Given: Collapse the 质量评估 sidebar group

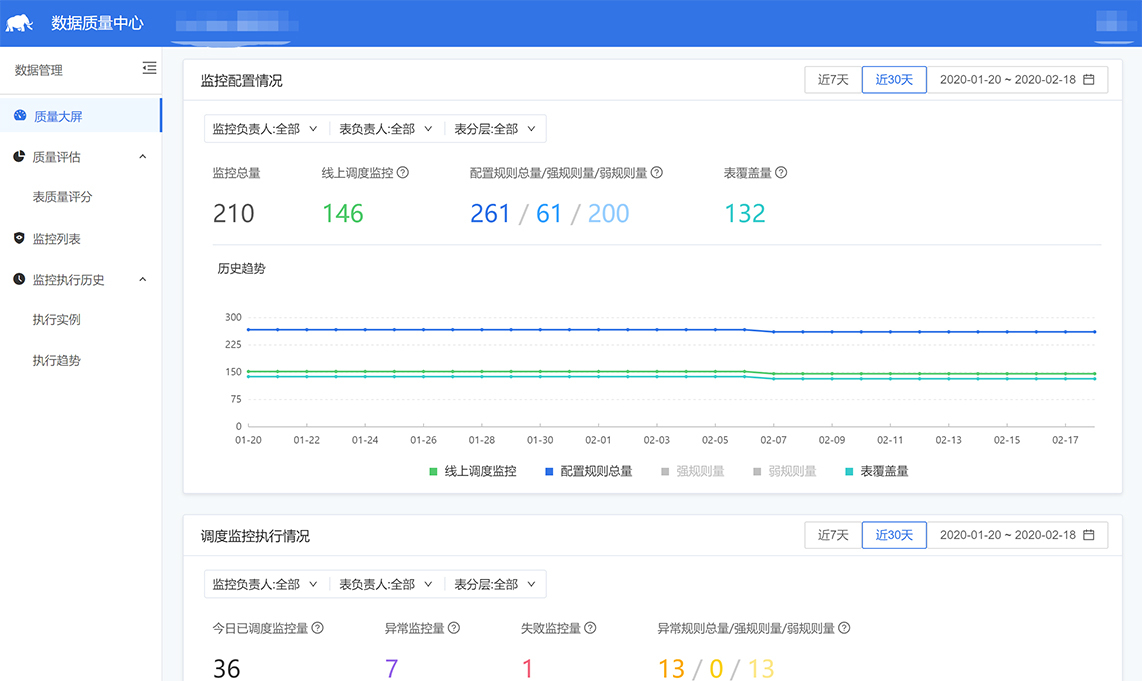Looking at the screenshot, I should pyautogui.click(x=142, y=157).
